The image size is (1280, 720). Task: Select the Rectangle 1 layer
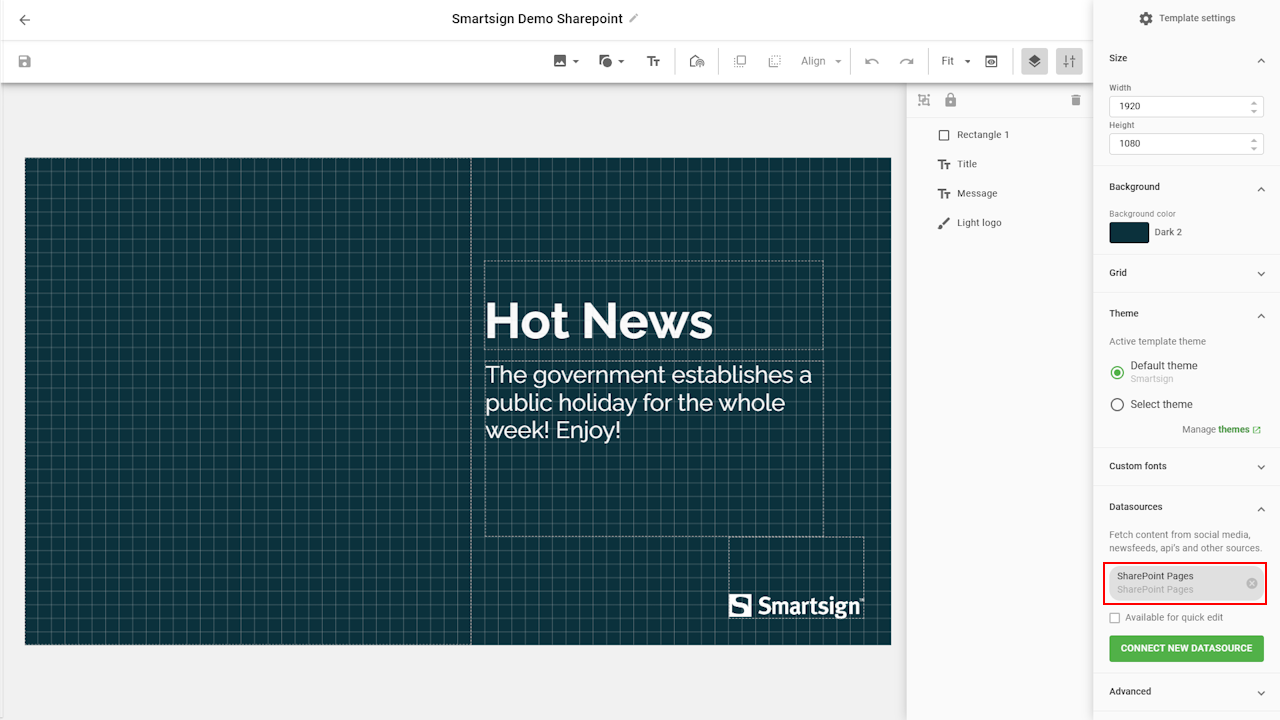point(982,135)
